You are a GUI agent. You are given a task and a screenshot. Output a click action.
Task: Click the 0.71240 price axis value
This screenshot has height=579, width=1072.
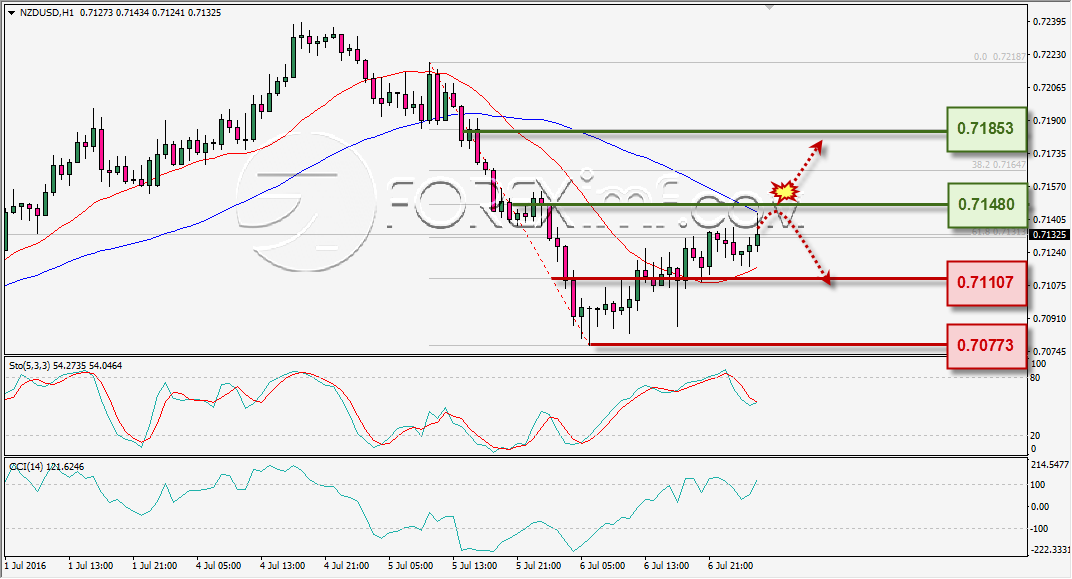pyautogui.click(x=1049, y=252)
